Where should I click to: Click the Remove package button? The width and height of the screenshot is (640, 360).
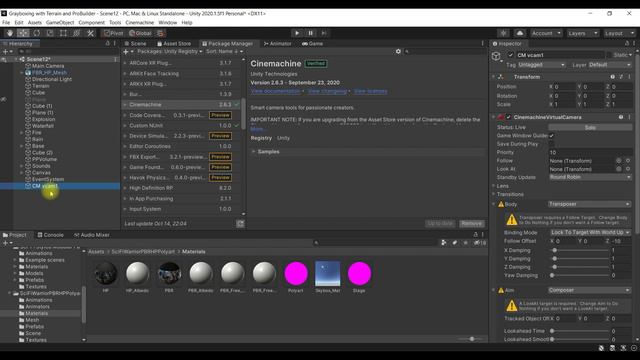tap(471, 224)
